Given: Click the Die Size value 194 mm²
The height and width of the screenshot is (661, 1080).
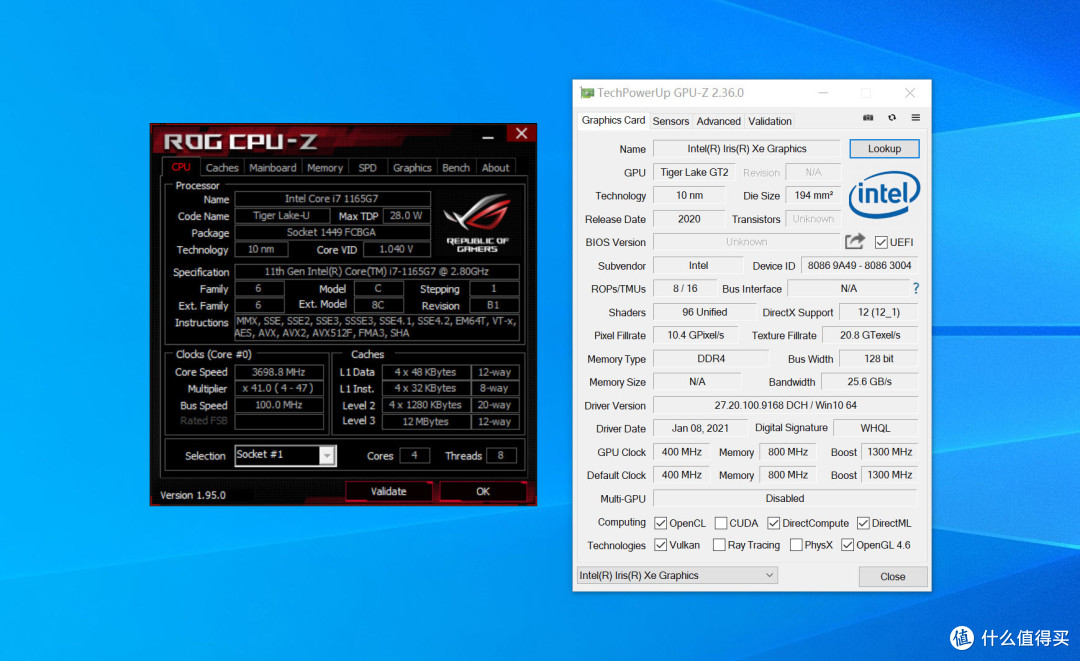Looking at the screenshot, I should pyautogui.click(x=813, y=196).
